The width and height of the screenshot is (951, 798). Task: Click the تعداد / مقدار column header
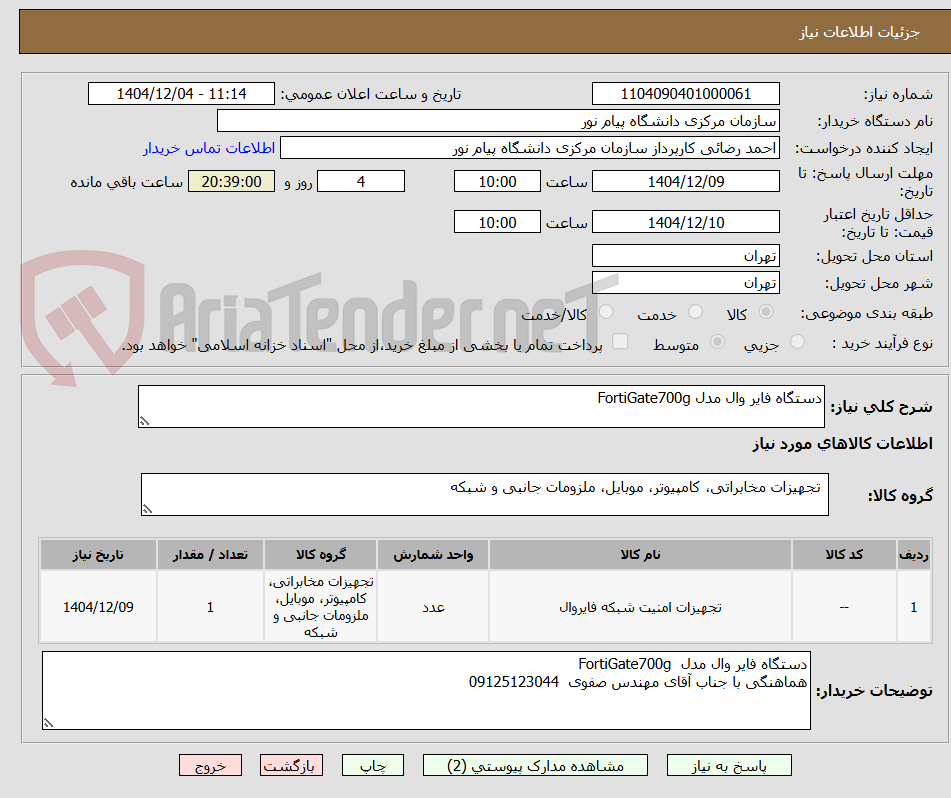(210, 554)
